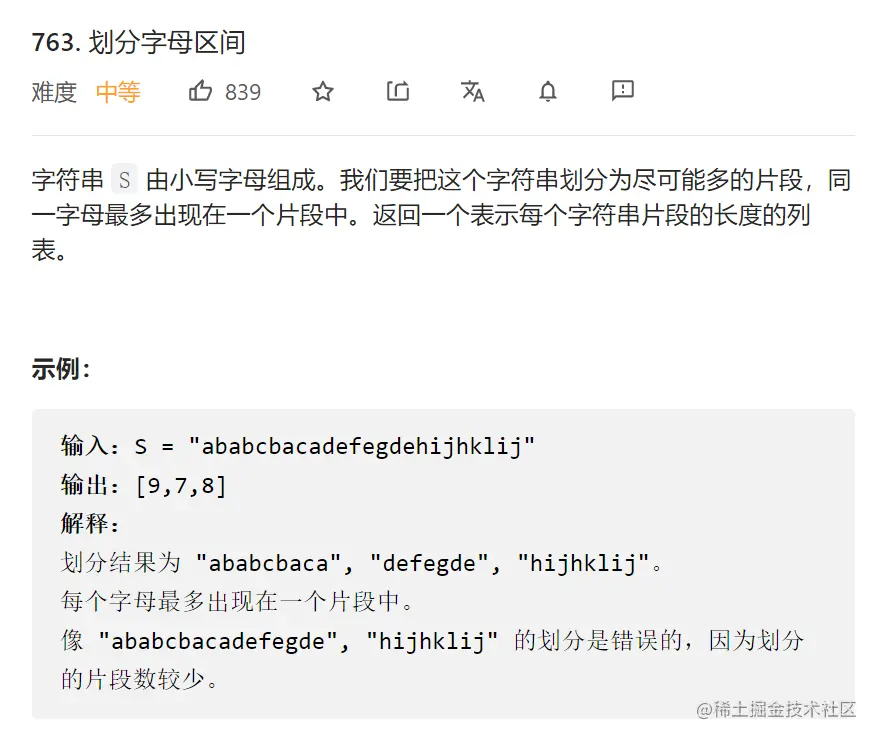Click the share icon
This screenshot has width=878, height=741.
click(x=398, y=91)
